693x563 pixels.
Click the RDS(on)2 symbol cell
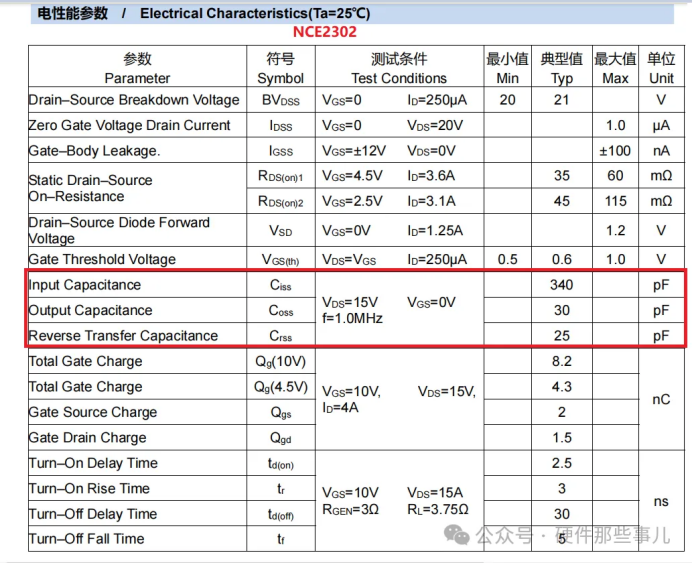[281, 202]
